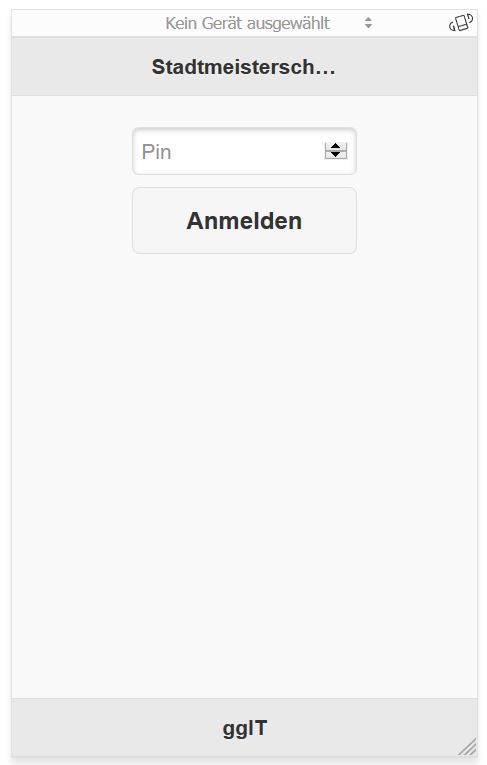Click the device toolbar's blank left area
Image resolution: width=487 pixels, height=765 pixels.
83,23
